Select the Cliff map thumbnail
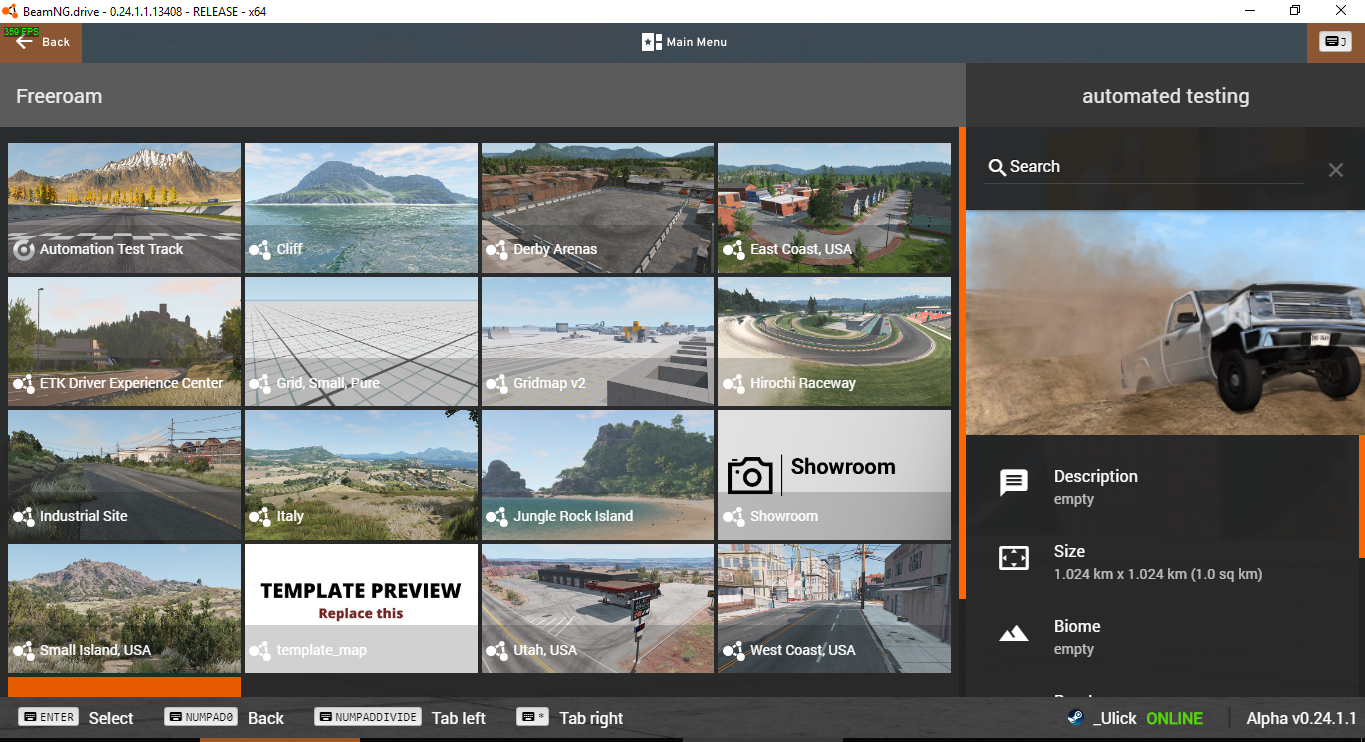 click(361, 208)
